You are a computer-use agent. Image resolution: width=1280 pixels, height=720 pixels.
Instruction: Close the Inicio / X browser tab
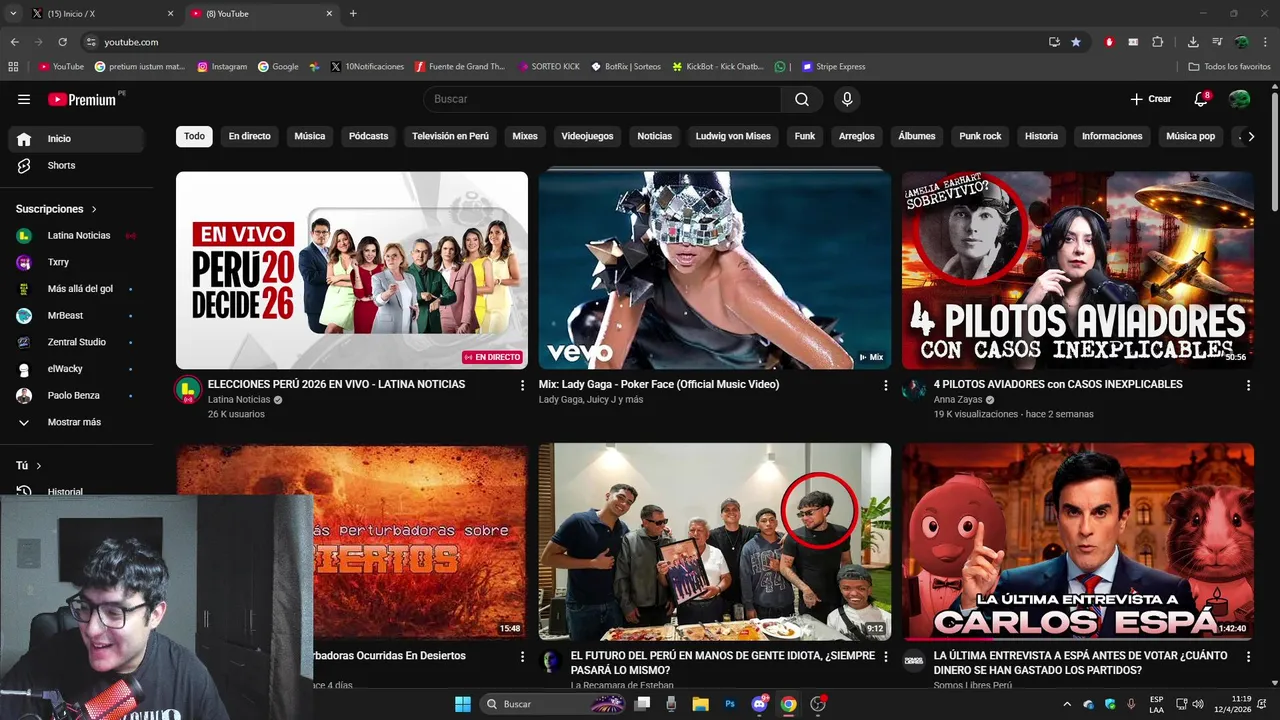(x=170, y=13)
